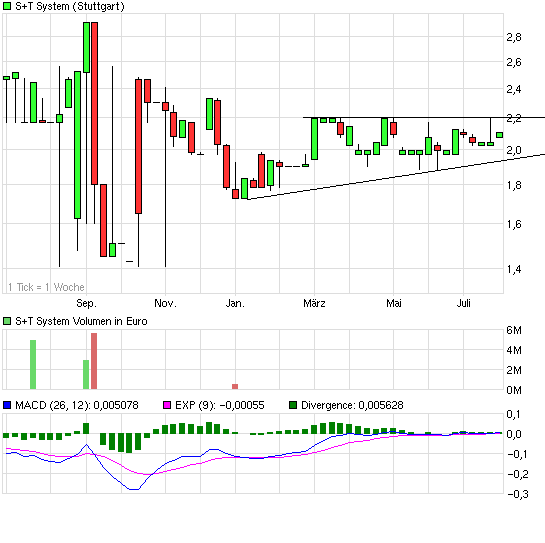Viewport: 545px width, 543px height.
Task: Click the 2,8 price axis label
Action: coord(514,37)
